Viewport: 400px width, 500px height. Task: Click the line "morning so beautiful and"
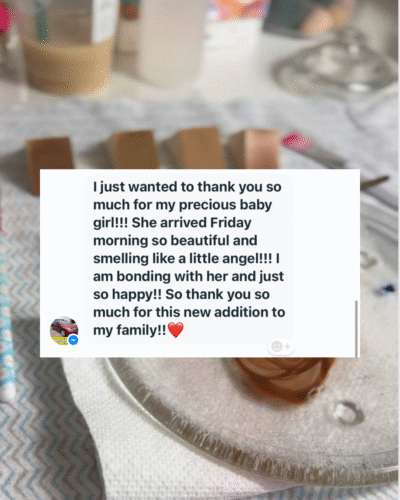click(x=175, y=241)
